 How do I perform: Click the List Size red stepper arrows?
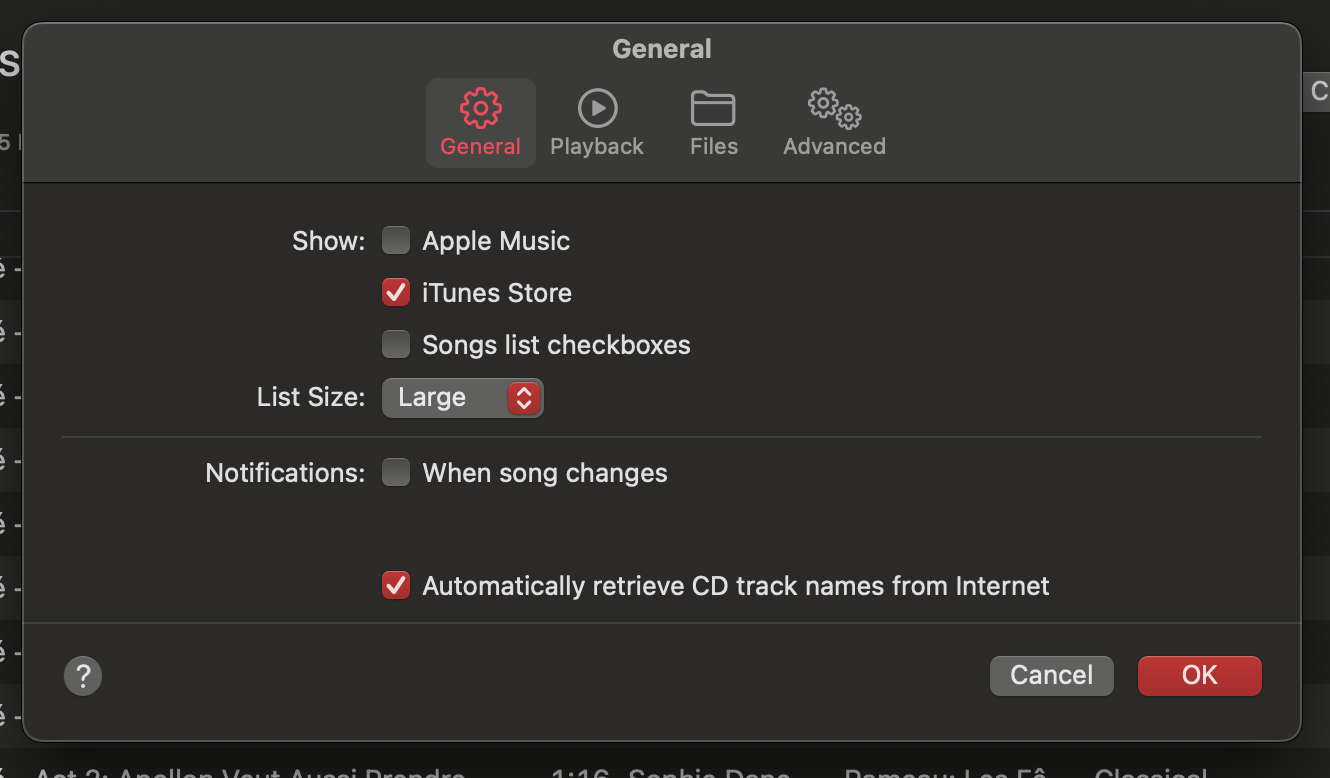[x=523, y=398]
